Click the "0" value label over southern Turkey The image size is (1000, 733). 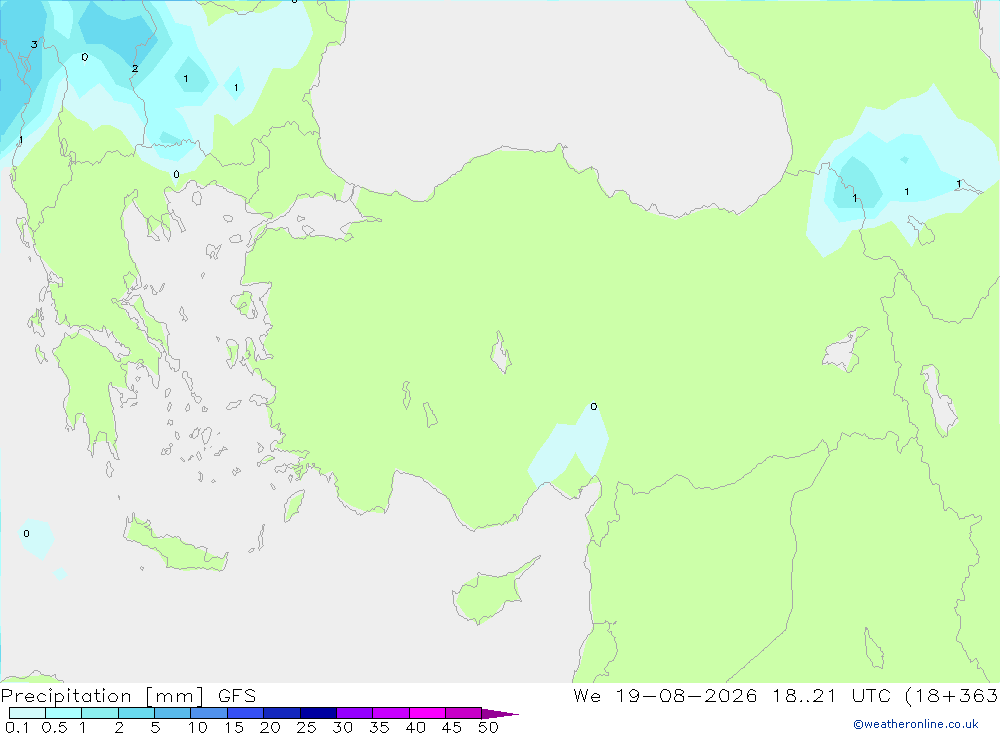pos(594,406)
